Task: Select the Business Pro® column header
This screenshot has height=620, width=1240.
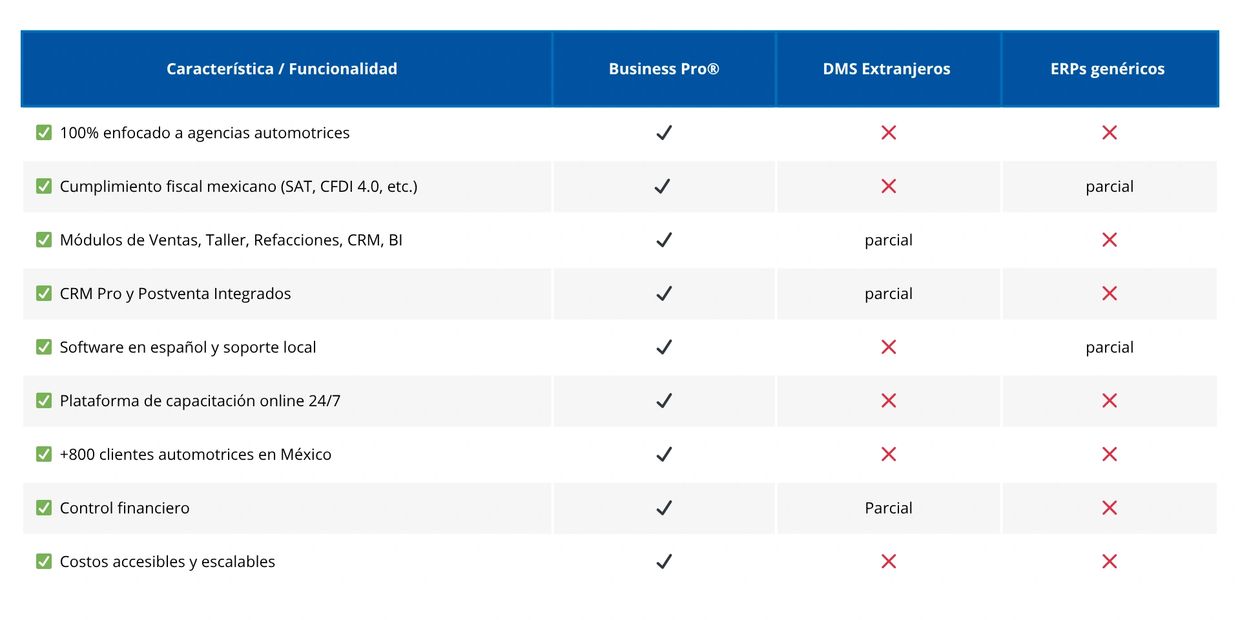Action: pyautogui.click(x=664, y=69)
